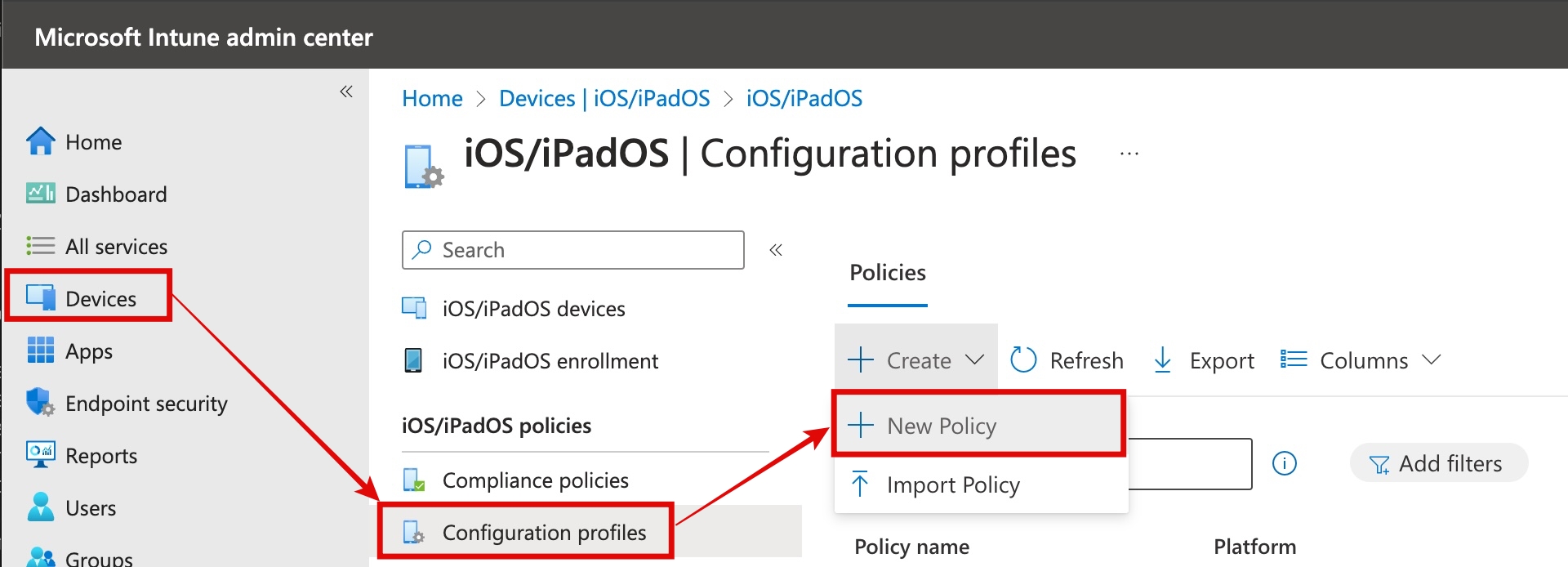Click the Create button label
The height and width of the screenshot is (567, 1568).
pos(919,360)
